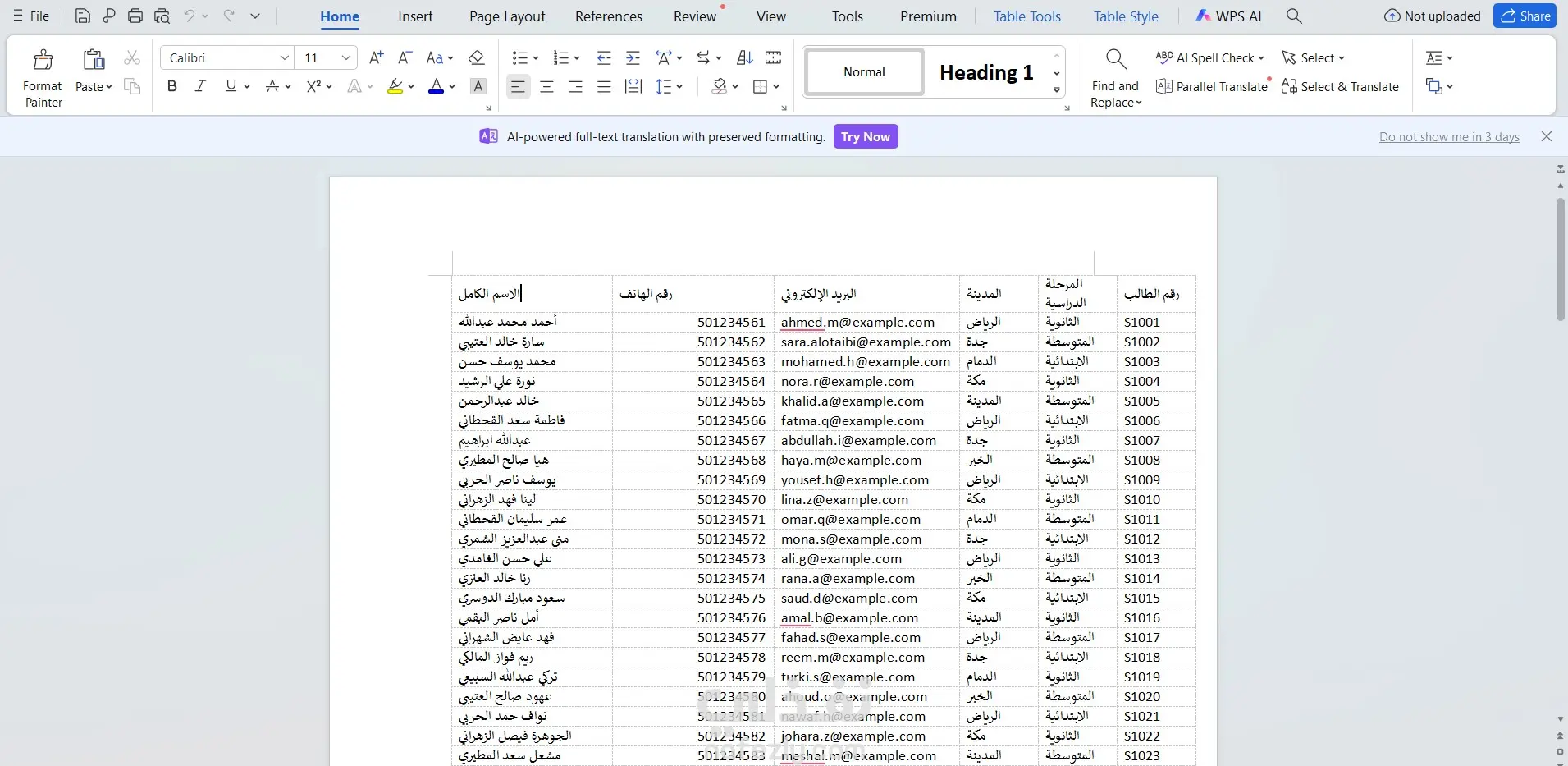The width and height of the screenshot is (1568, 766).
Task: Open the search magnifier in tab bar
Action: (1294, 16)
